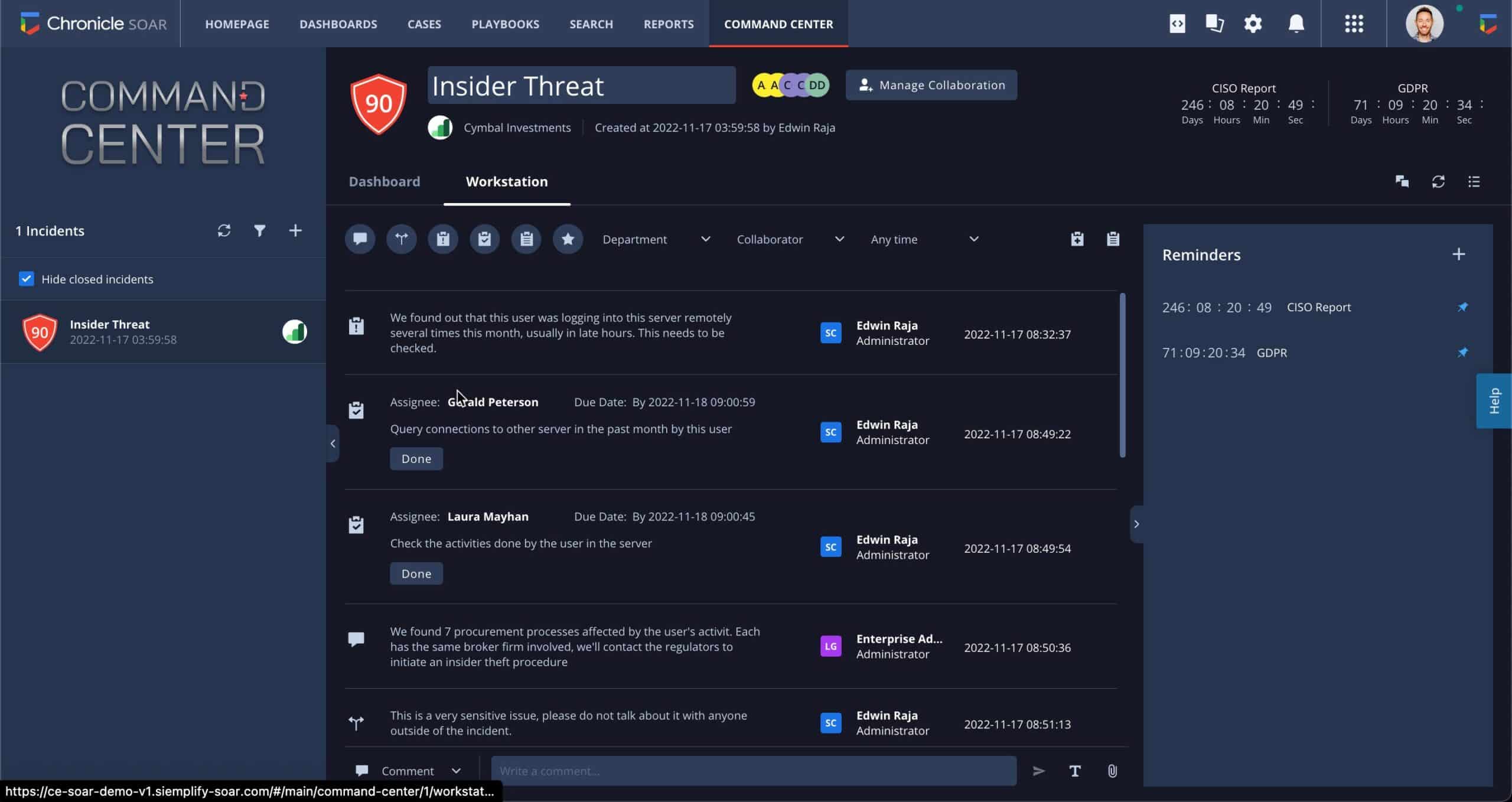Open the Department dropdown

[x=656, y=239]
